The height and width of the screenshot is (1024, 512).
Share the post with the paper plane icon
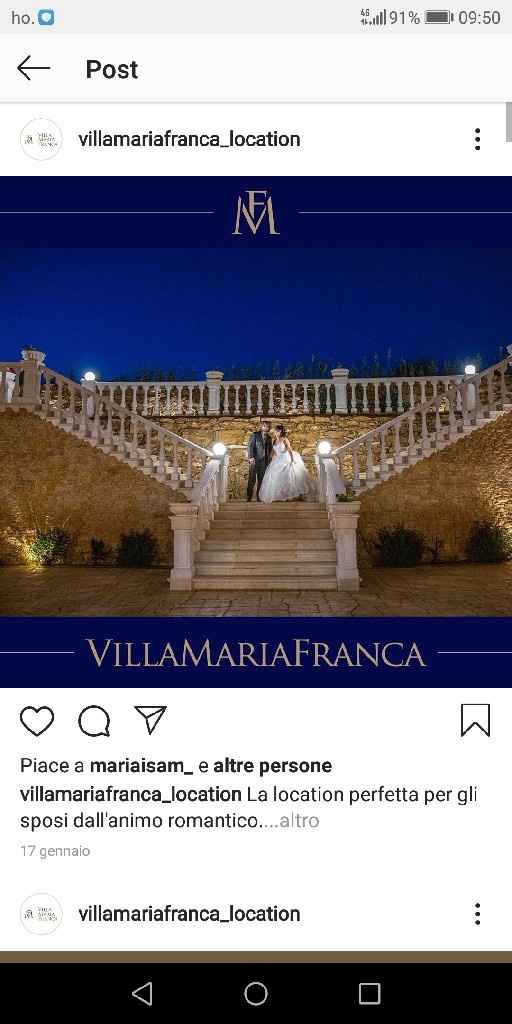[x=150, y=720]
